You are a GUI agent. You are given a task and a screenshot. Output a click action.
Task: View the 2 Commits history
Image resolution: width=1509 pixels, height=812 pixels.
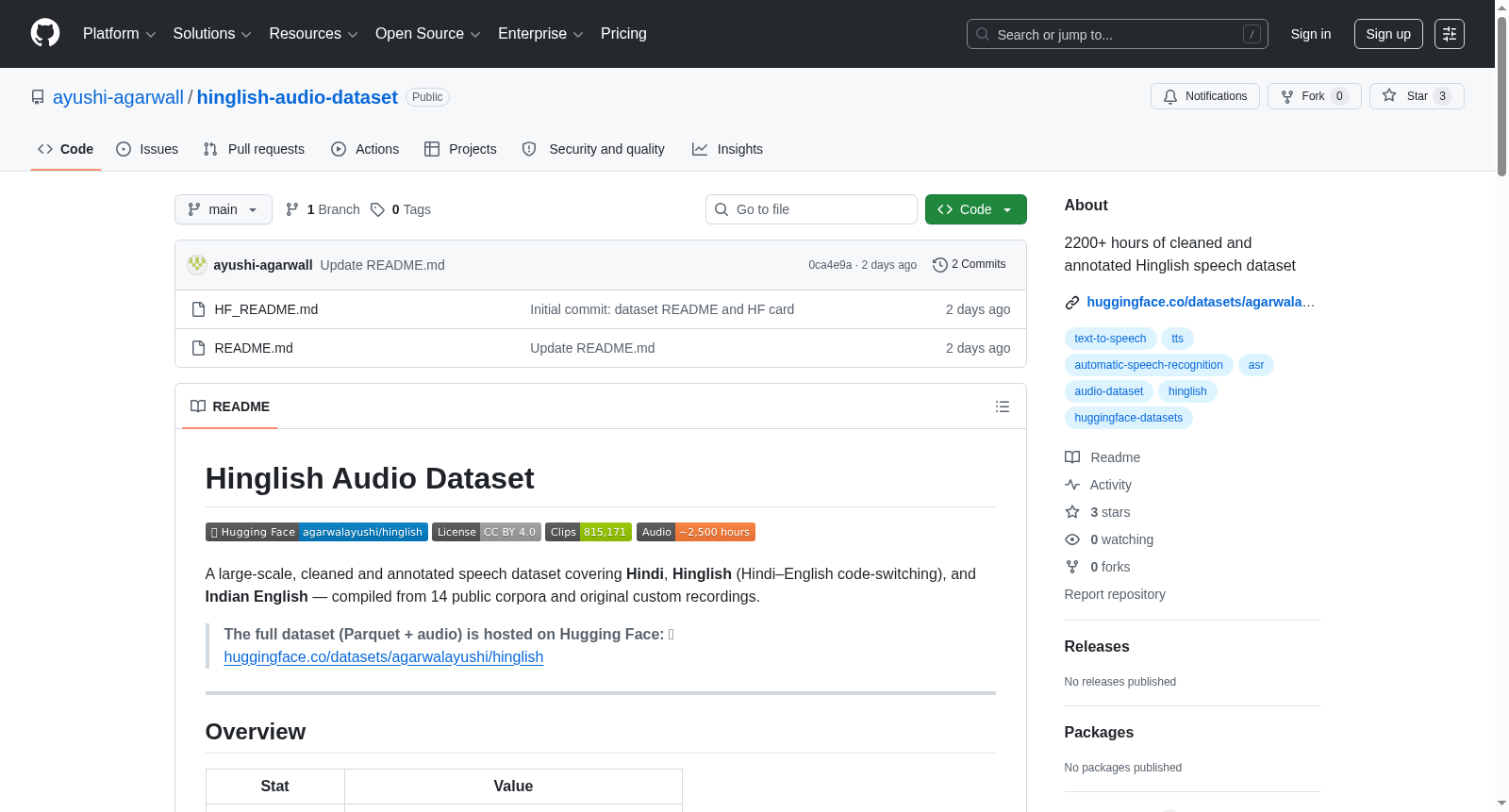tap(970, 265)
